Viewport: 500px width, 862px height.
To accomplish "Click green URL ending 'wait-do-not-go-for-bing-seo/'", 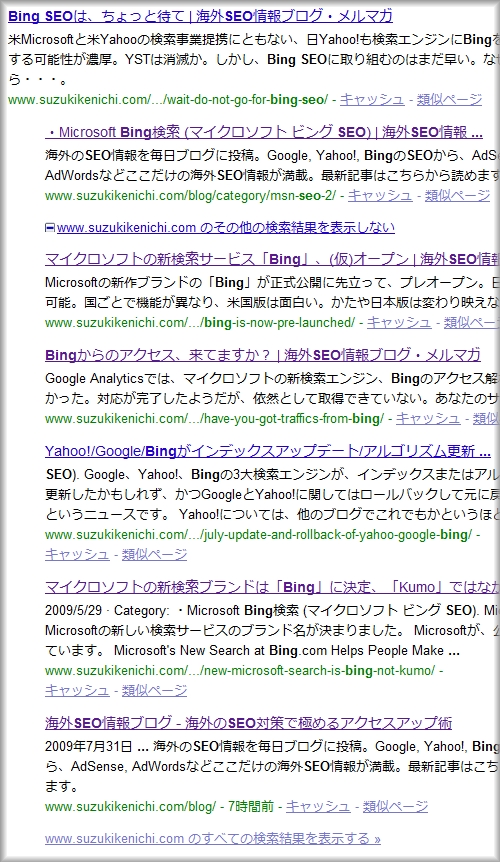I will (x=168, y=100).
